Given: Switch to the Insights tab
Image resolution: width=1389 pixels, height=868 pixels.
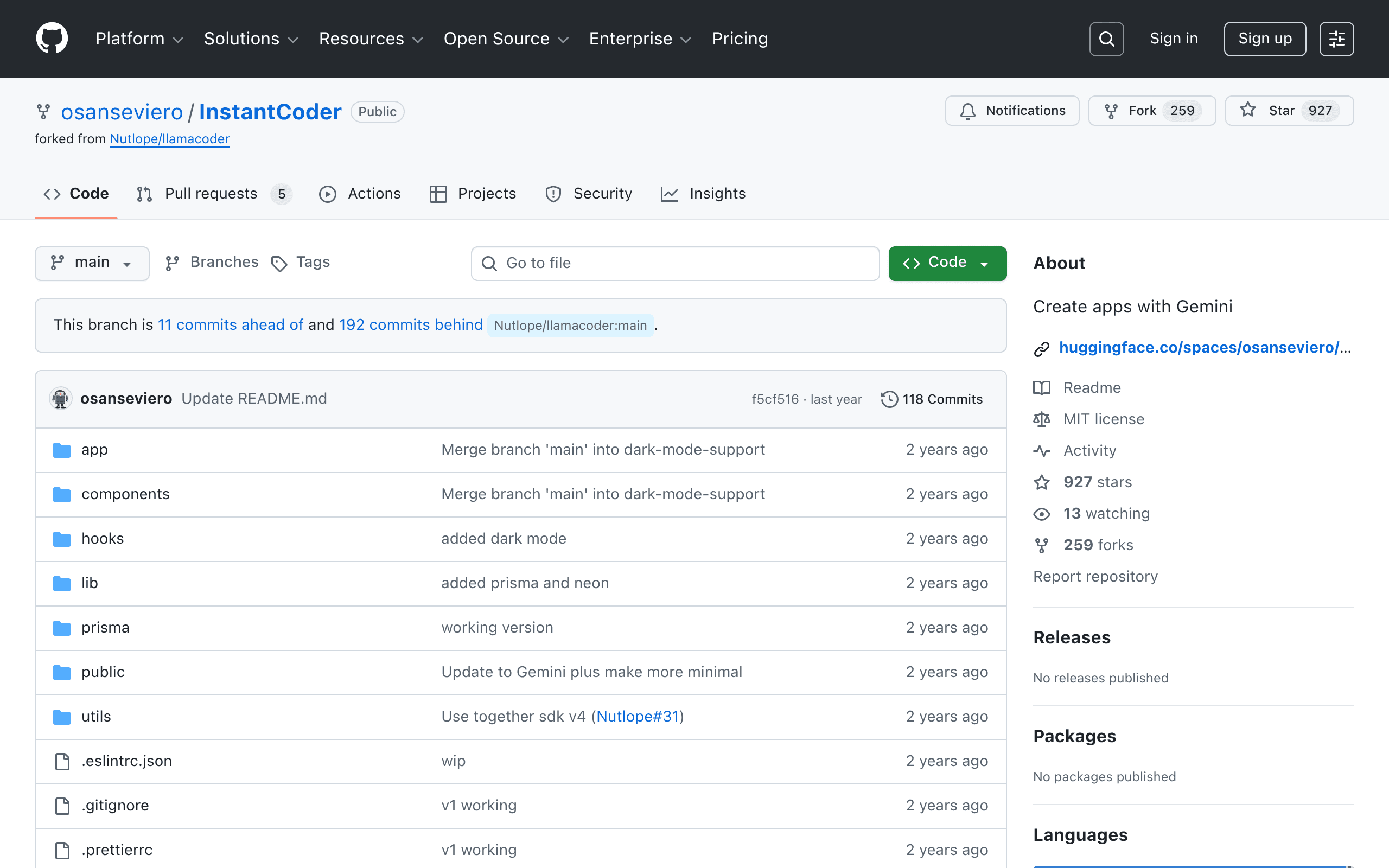Looking at the screenshot, I should click(x=703, y=194).
